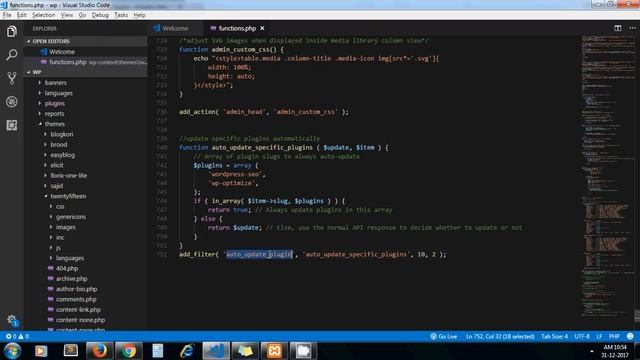
Task: Split the editor using top-right icon
Action: coord(618,28)
